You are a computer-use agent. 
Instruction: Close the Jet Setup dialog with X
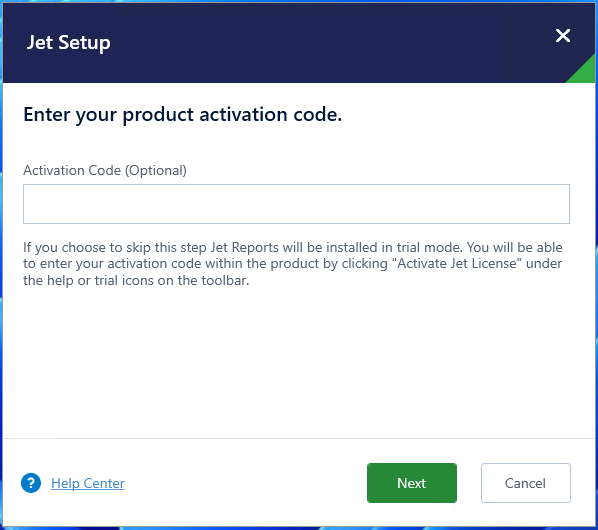pos(563,36)
